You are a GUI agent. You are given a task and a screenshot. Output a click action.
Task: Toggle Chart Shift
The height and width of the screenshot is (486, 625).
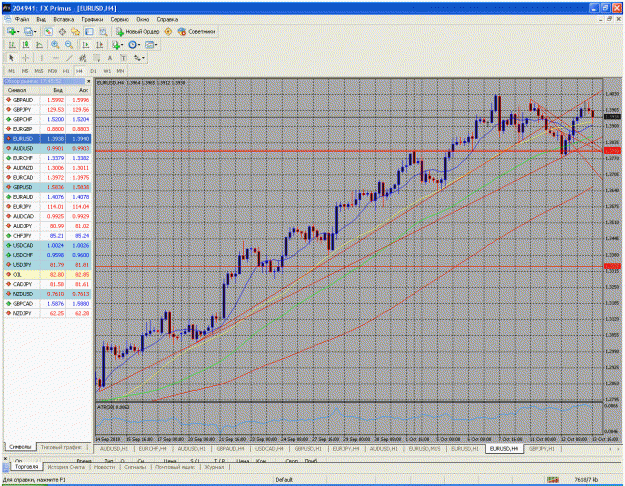click(x=99, y=45)
